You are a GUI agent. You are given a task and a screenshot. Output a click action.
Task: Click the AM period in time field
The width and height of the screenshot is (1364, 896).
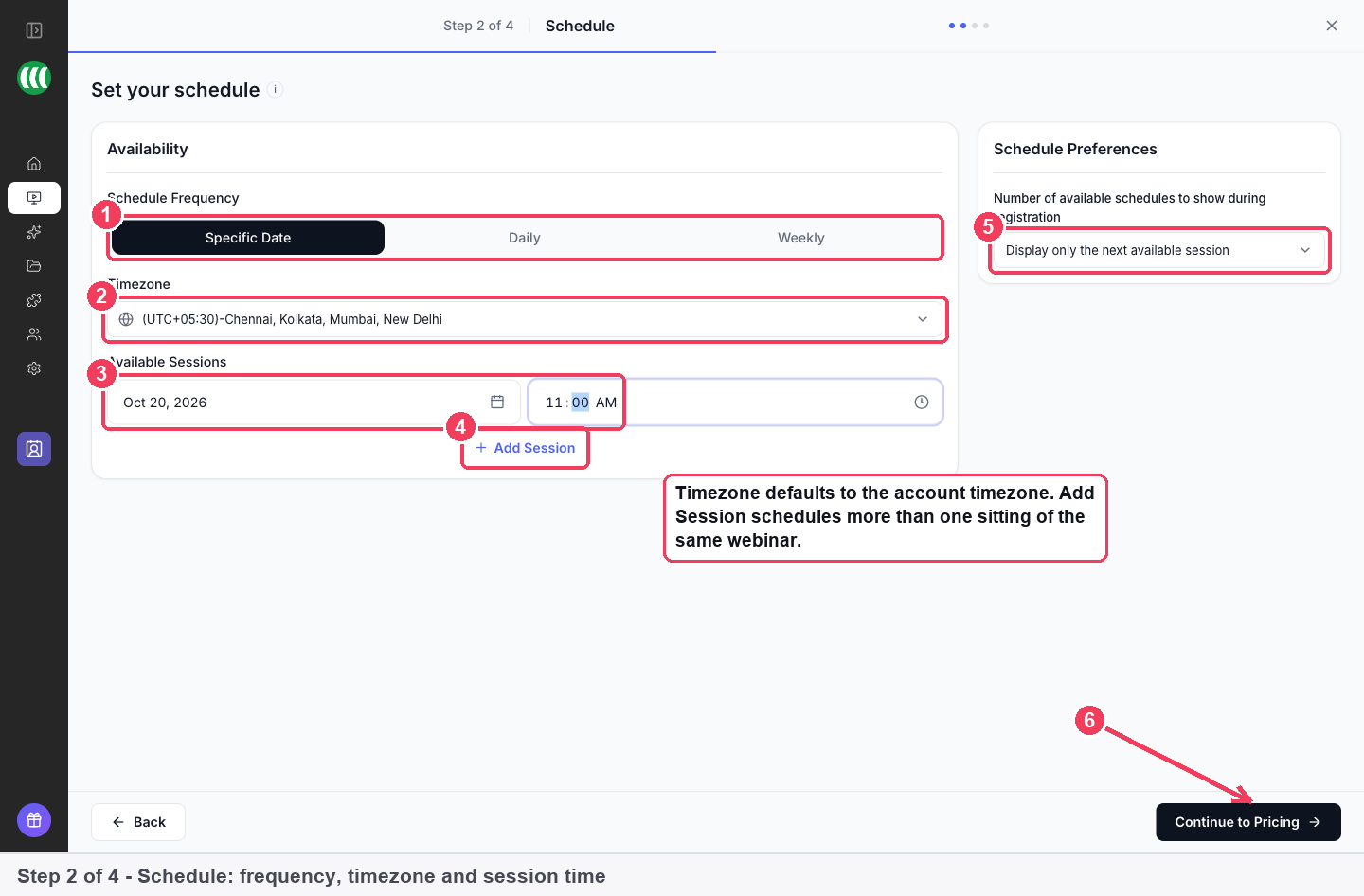606,403
